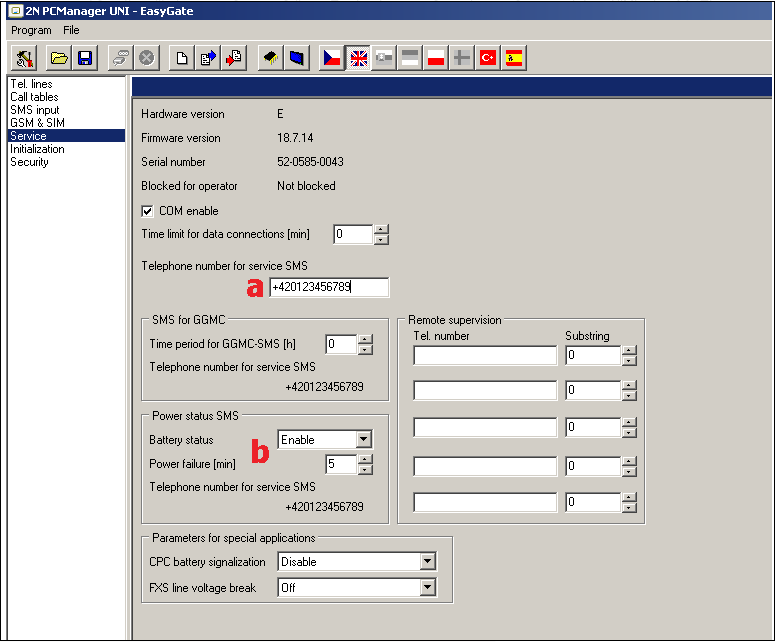The image size is (775, 642).
Task: Click the greyed connect device icon
Action: [121, 58]
